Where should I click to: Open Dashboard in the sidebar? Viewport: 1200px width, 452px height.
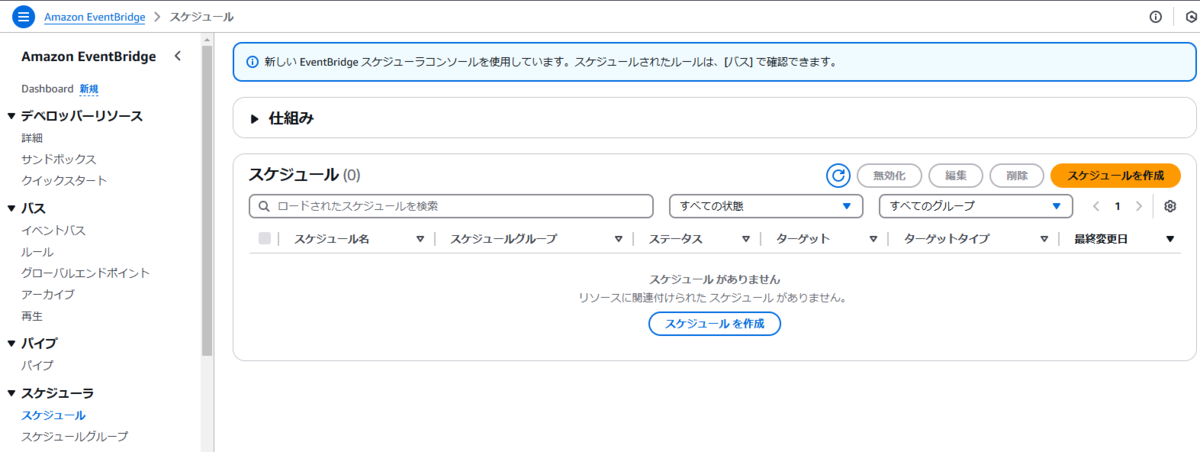[x=47, y=88]
